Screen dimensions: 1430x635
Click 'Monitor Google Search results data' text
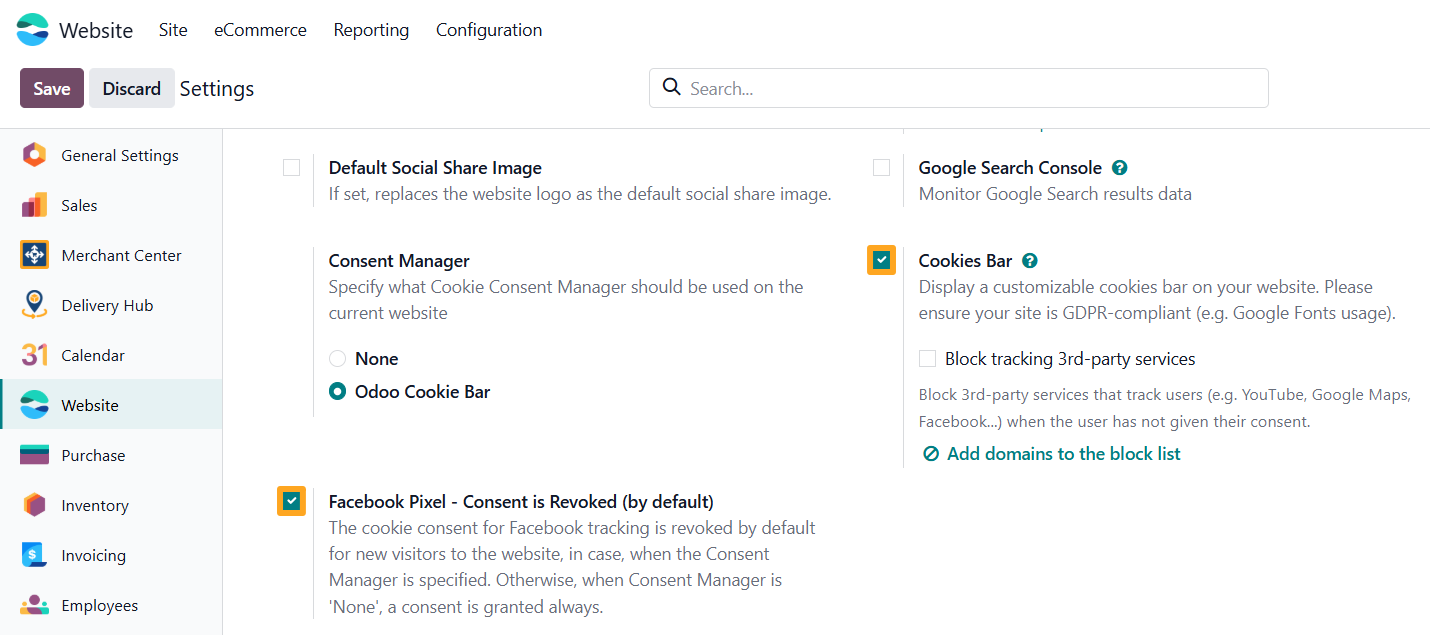pyautogui.click(x=1055, y=194)
